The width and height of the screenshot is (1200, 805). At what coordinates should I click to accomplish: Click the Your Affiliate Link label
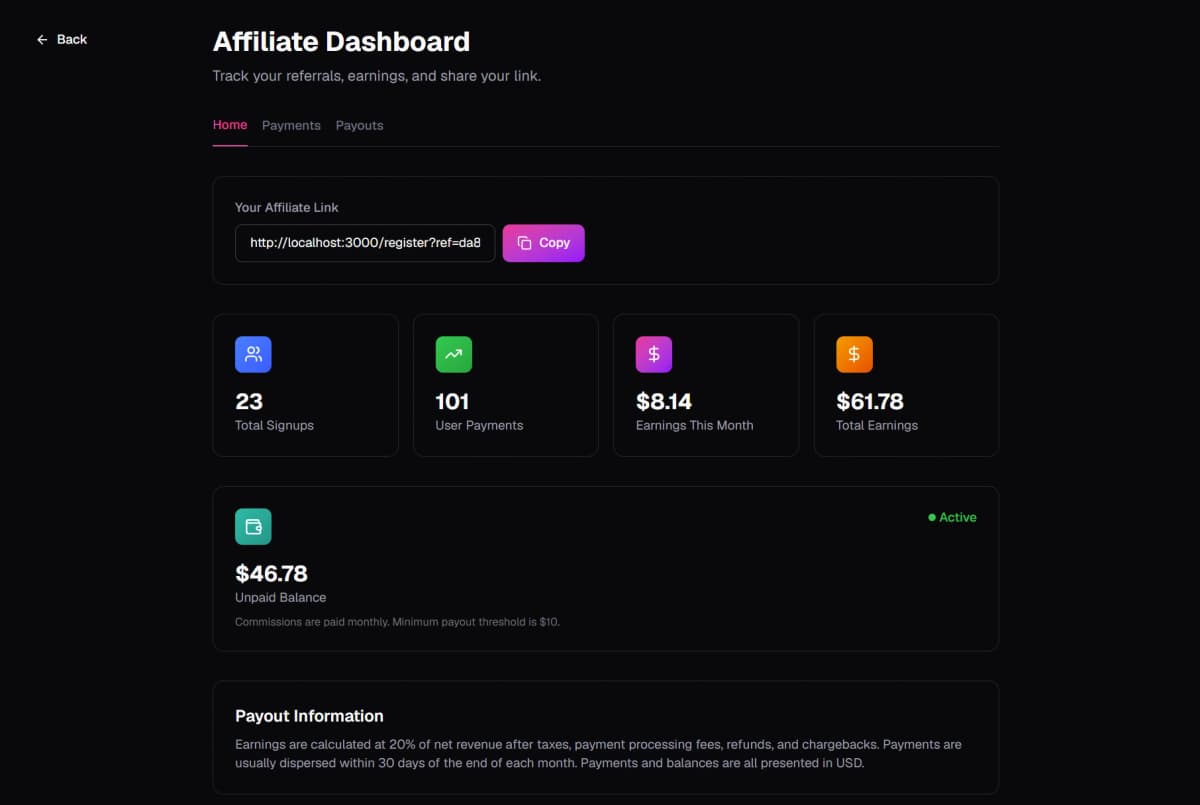pos(287,207)
